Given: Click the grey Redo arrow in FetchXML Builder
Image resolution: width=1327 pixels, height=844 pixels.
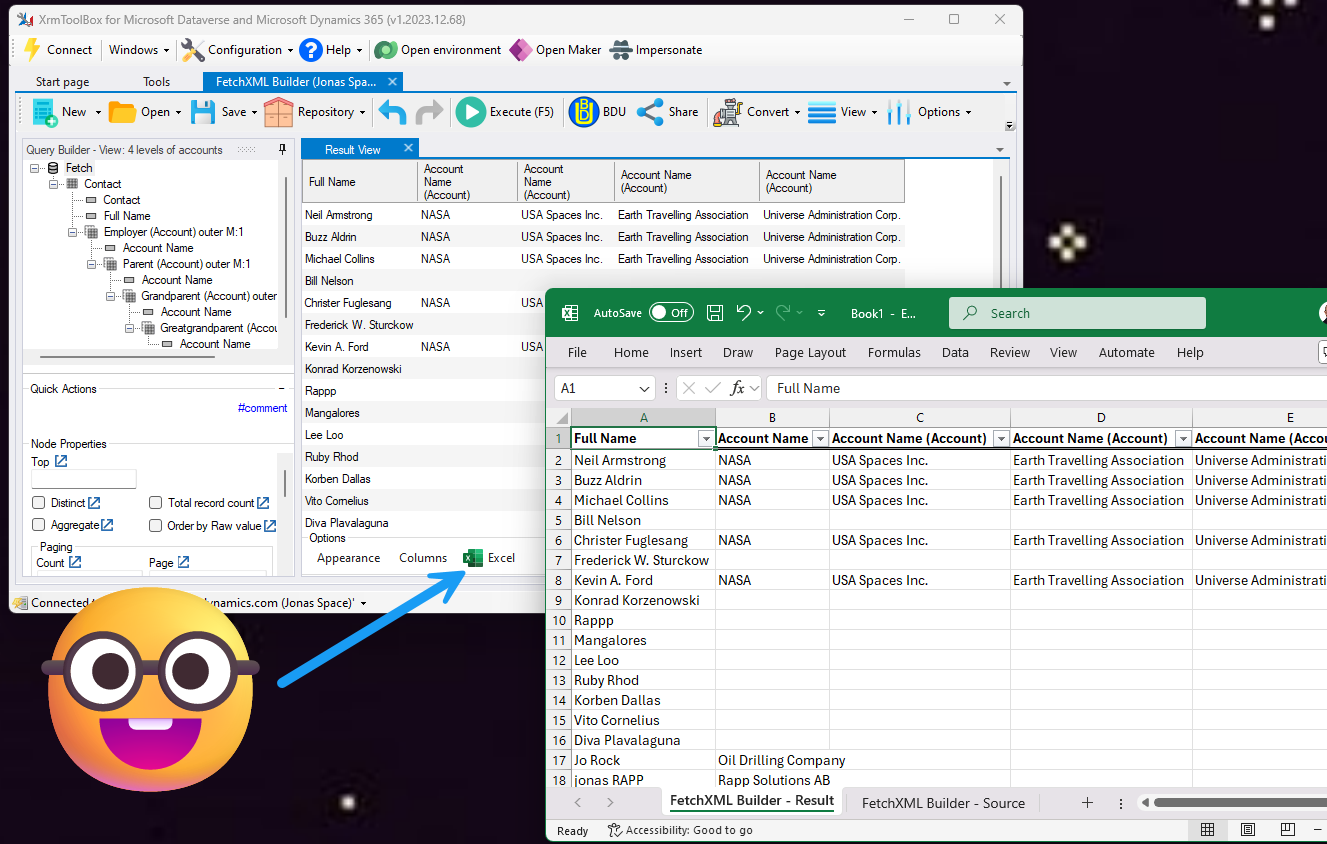Looking at the screenshot, I should tap(429, 112).
